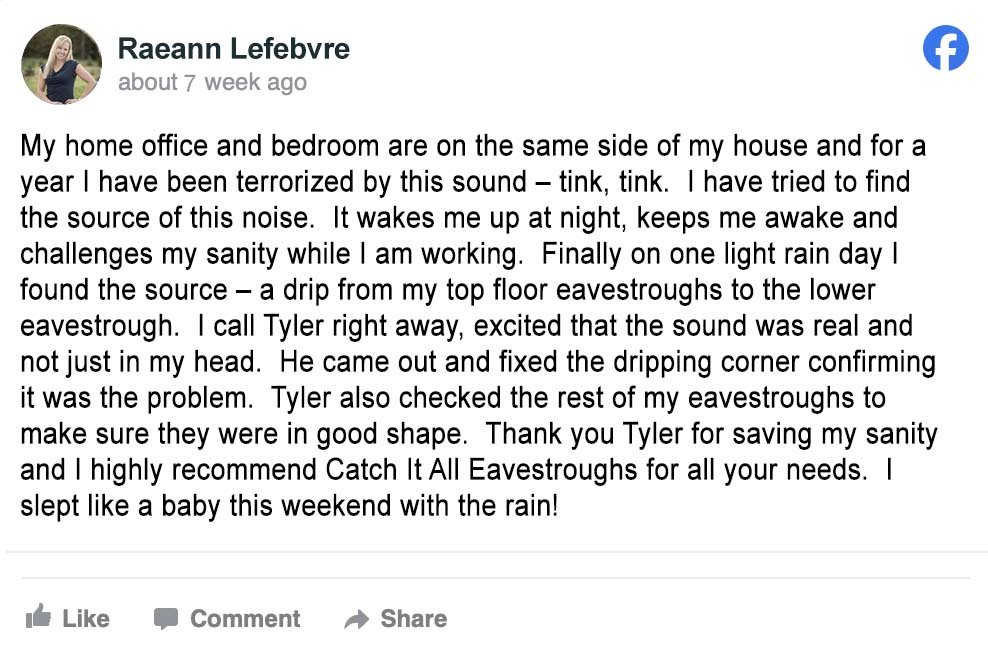
Task: Click the phrase 'make sure they were in good shape'
Action: tap(244, 434)
